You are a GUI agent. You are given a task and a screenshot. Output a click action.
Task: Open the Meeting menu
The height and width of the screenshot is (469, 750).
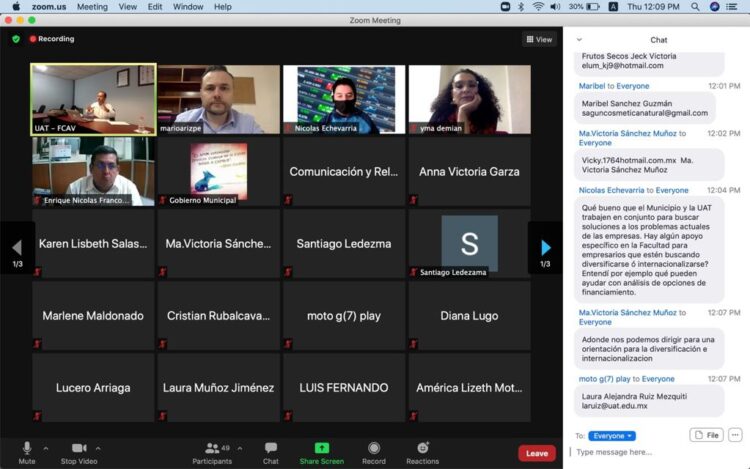point(92,7)
